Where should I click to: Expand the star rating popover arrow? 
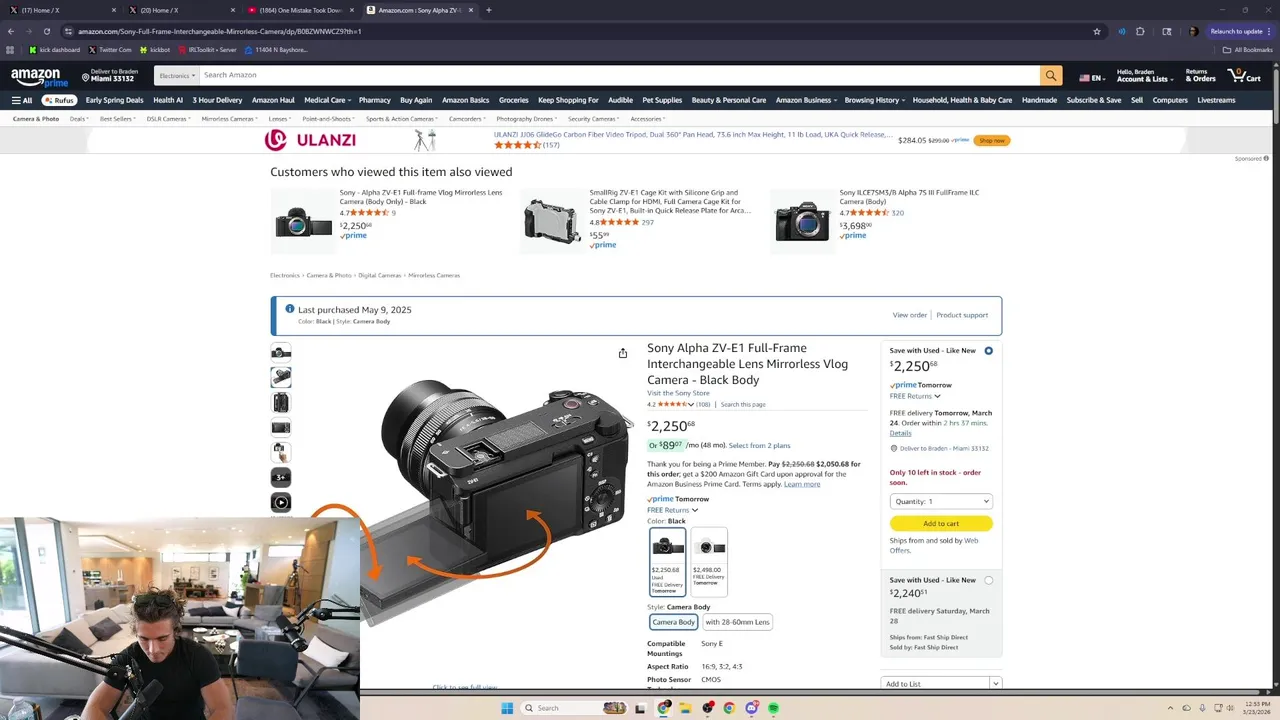click(691, 404)
